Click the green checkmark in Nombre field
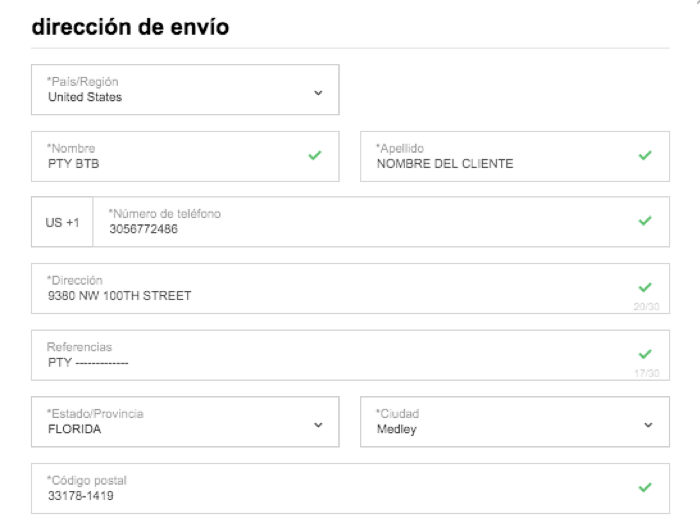 pyautogui.click(x=315, y=155)
